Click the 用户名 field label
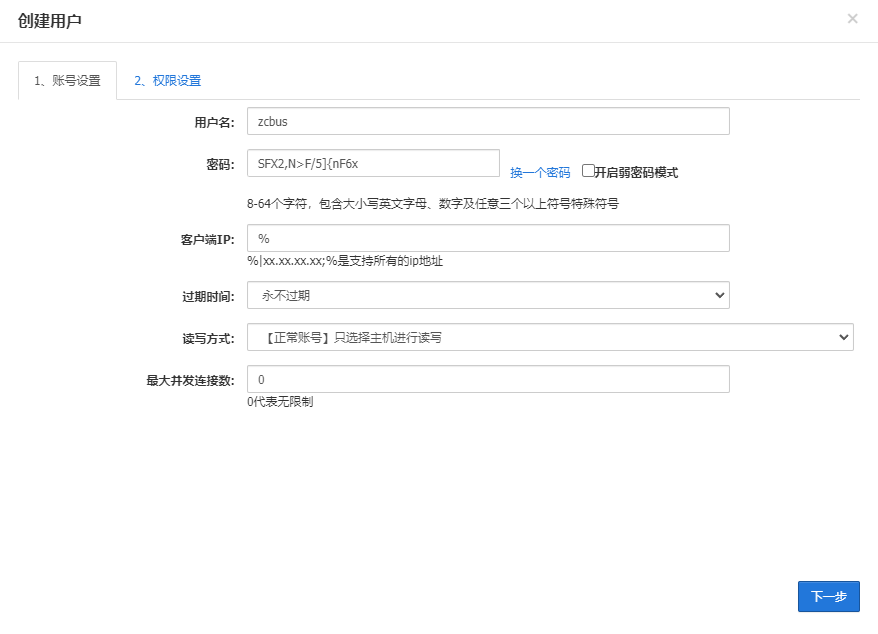 click(213, 122)
